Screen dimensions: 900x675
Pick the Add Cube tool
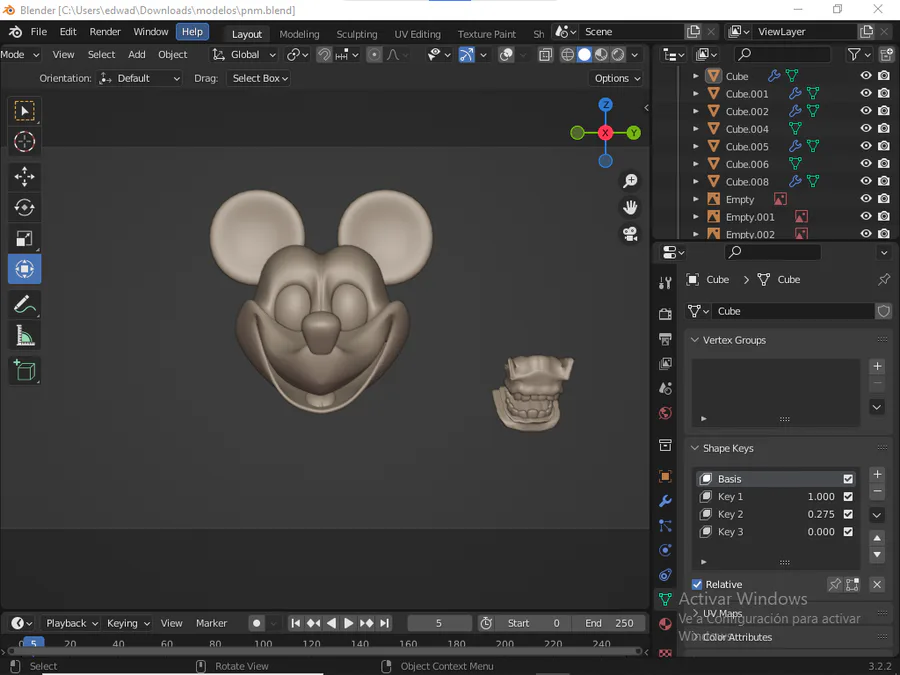[x=25, y=371]
